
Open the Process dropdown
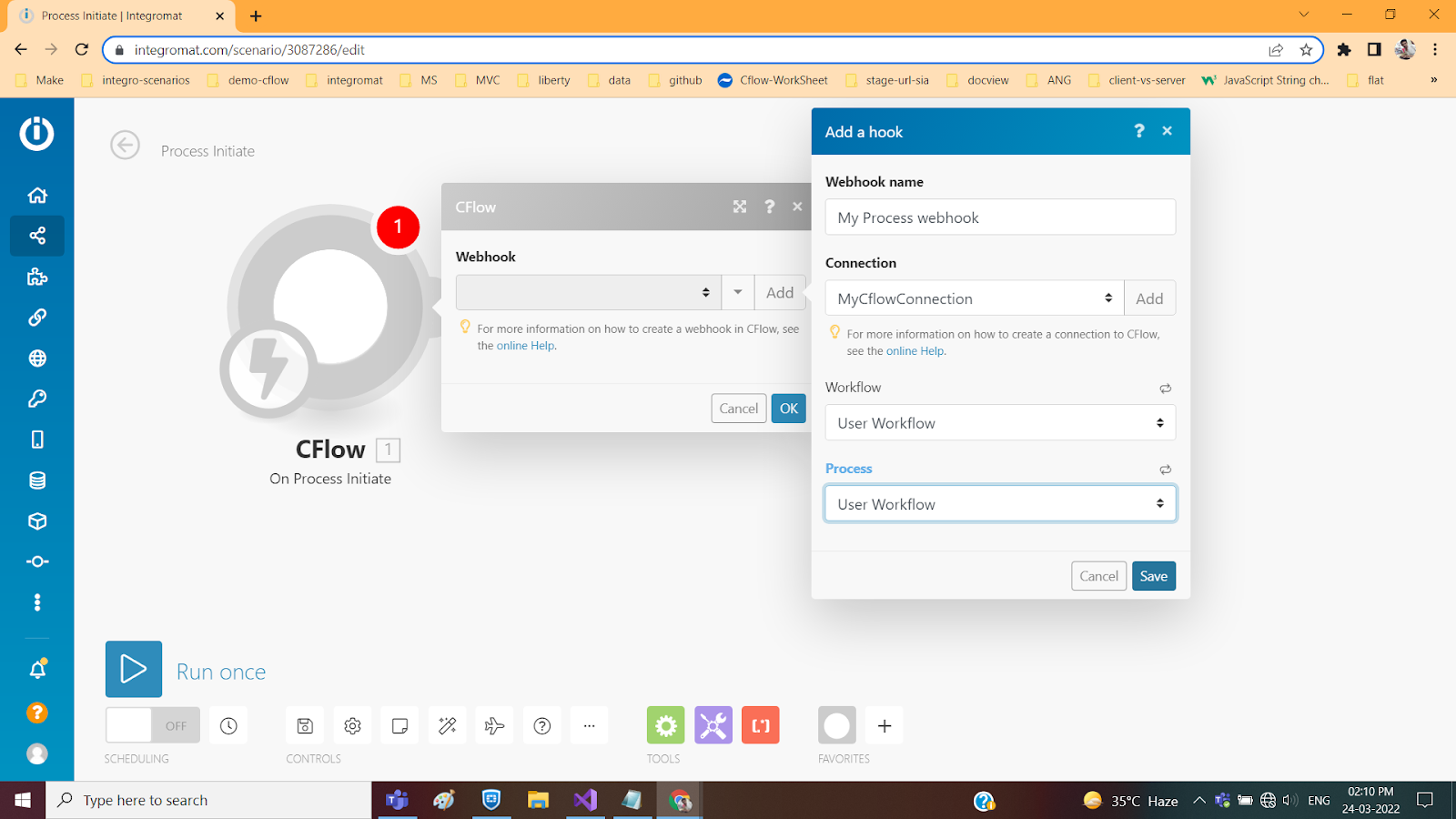1000,503
